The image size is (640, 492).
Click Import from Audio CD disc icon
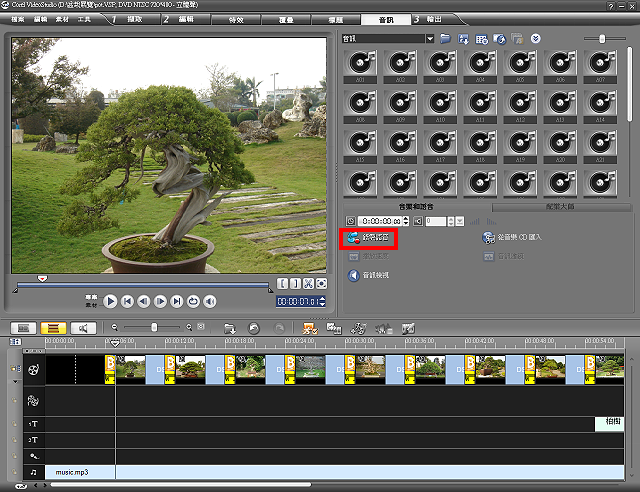click(488, 237)
